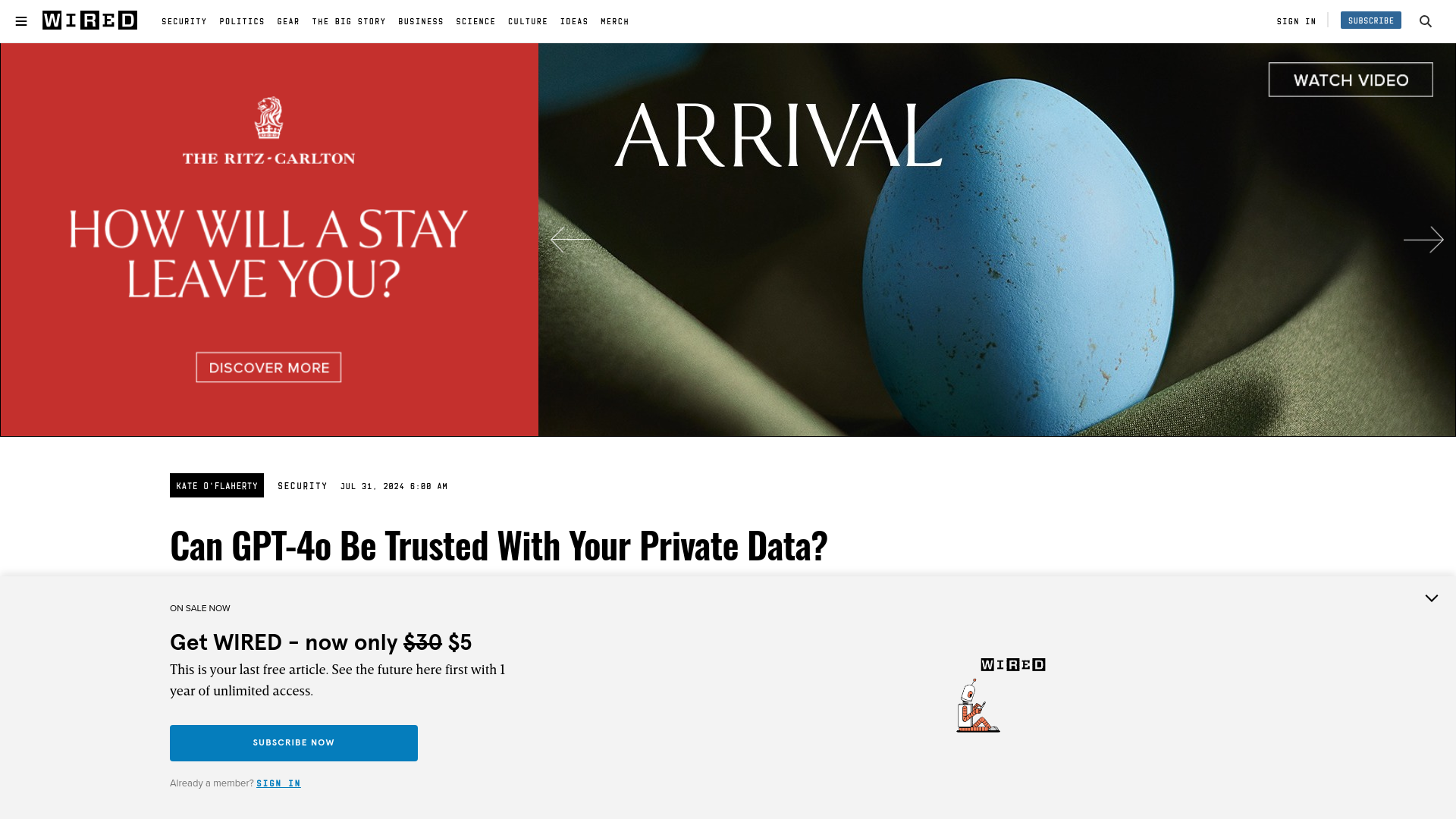Screen dimensions: 1456x819
Task: Click the WIRED logo in the header
Action: (89, 20)
